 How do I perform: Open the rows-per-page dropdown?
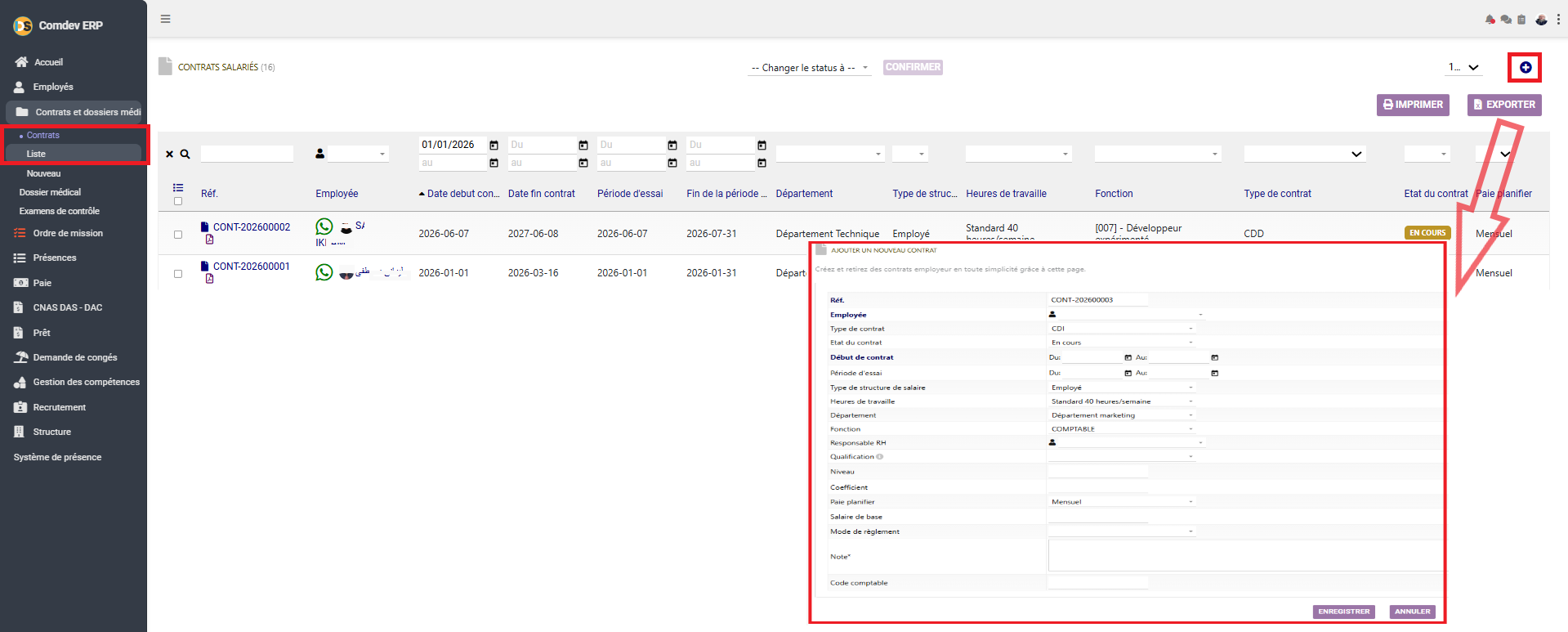coord(1464,67)
